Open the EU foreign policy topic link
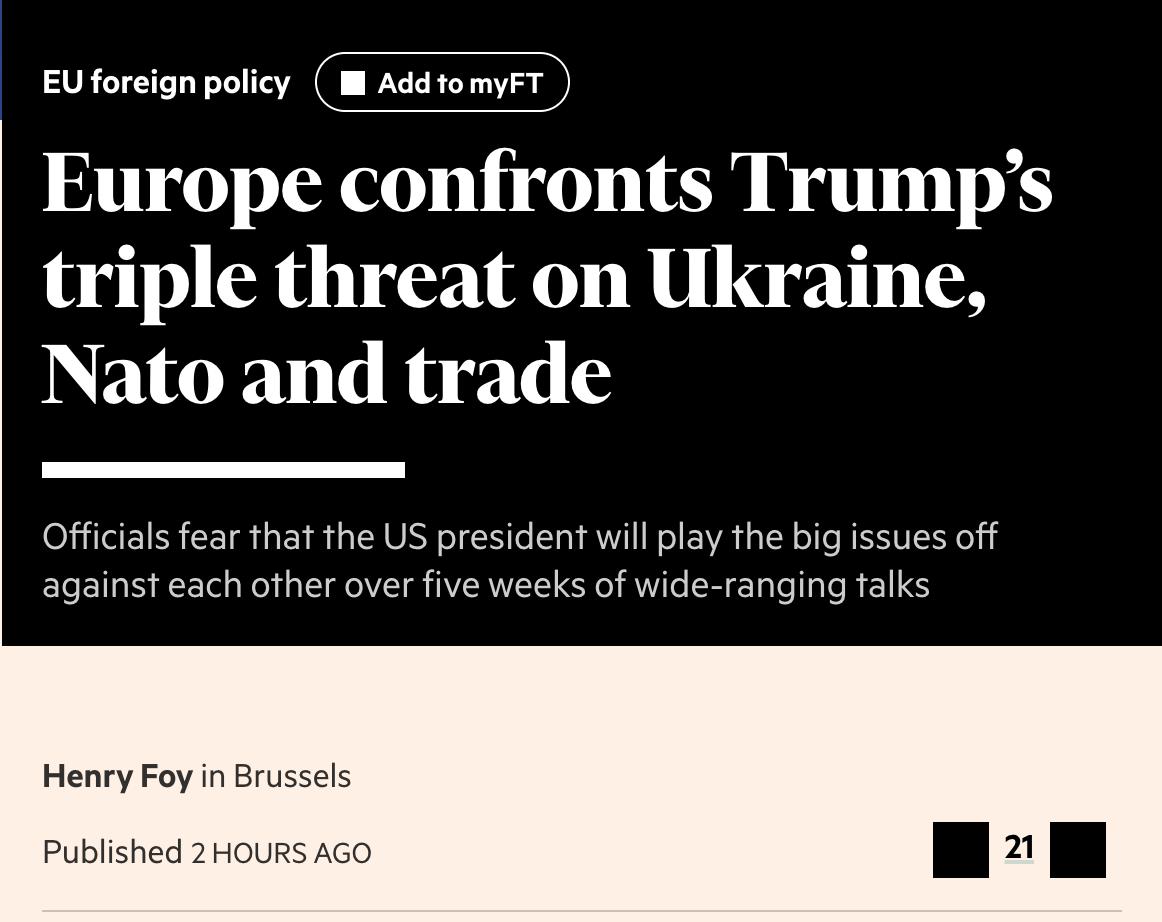1162x922 pixels. pyautogui.click(x=166, y=82)
